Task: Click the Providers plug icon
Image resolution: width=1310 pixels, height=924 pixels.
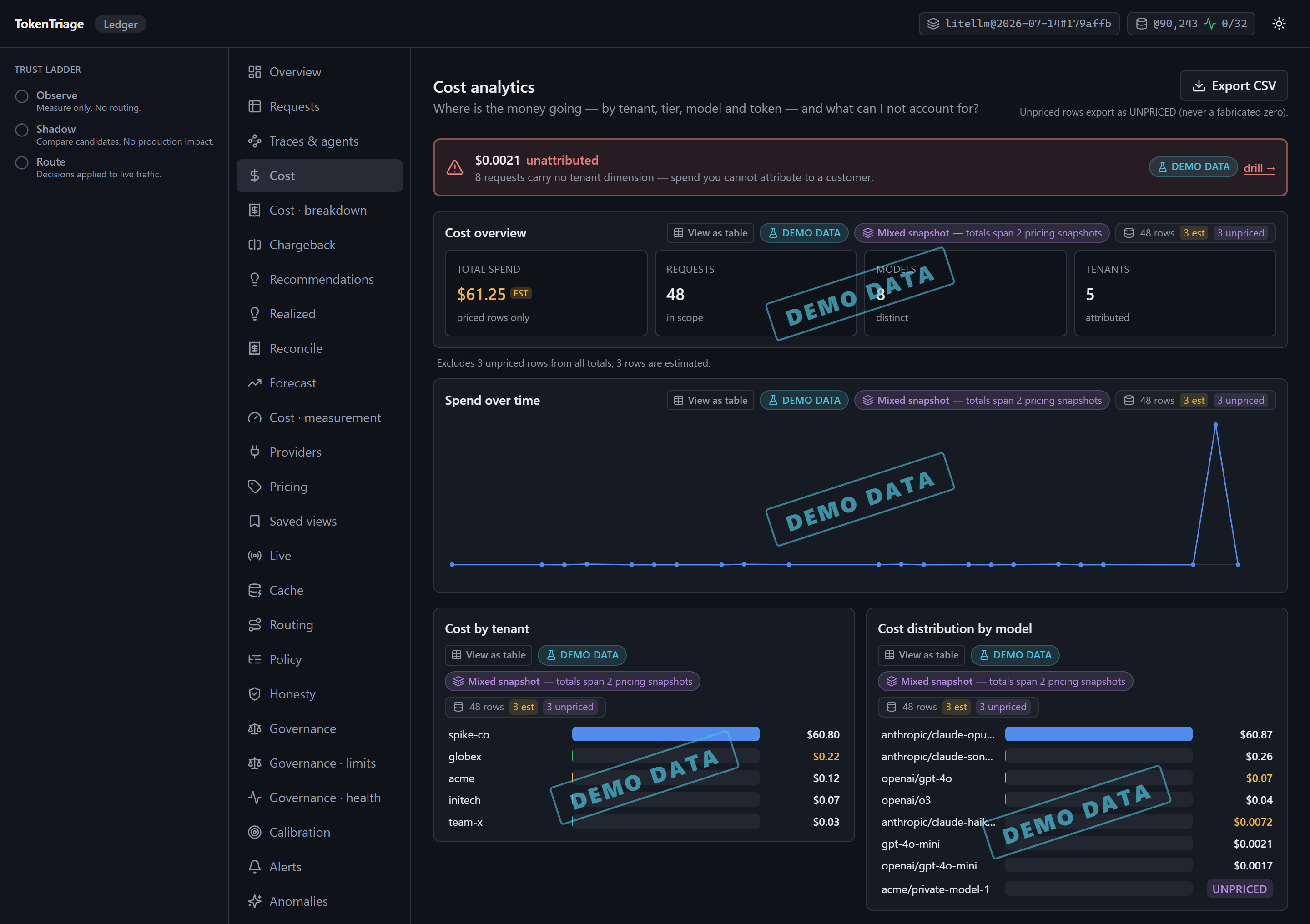Action: pos(254,452)
